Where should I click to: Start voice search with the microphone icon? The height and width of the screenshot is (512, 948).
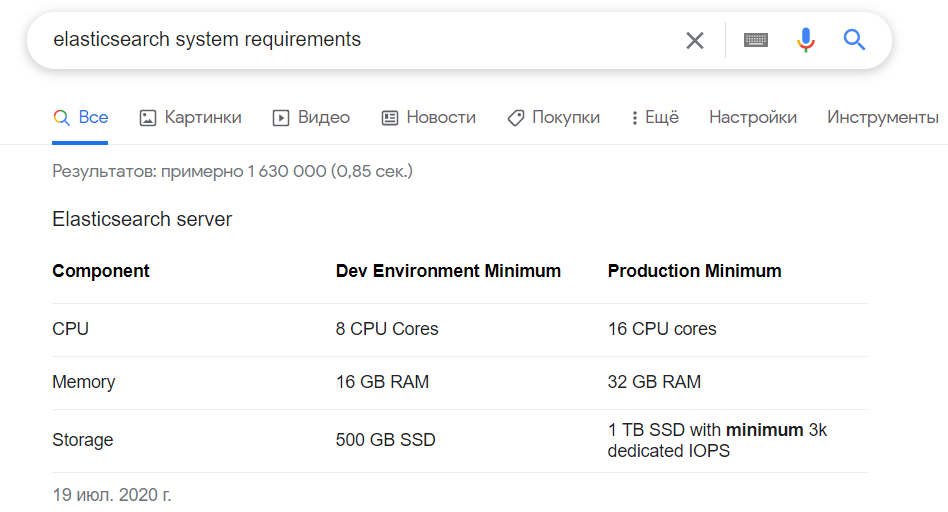[x=805, y=40]
